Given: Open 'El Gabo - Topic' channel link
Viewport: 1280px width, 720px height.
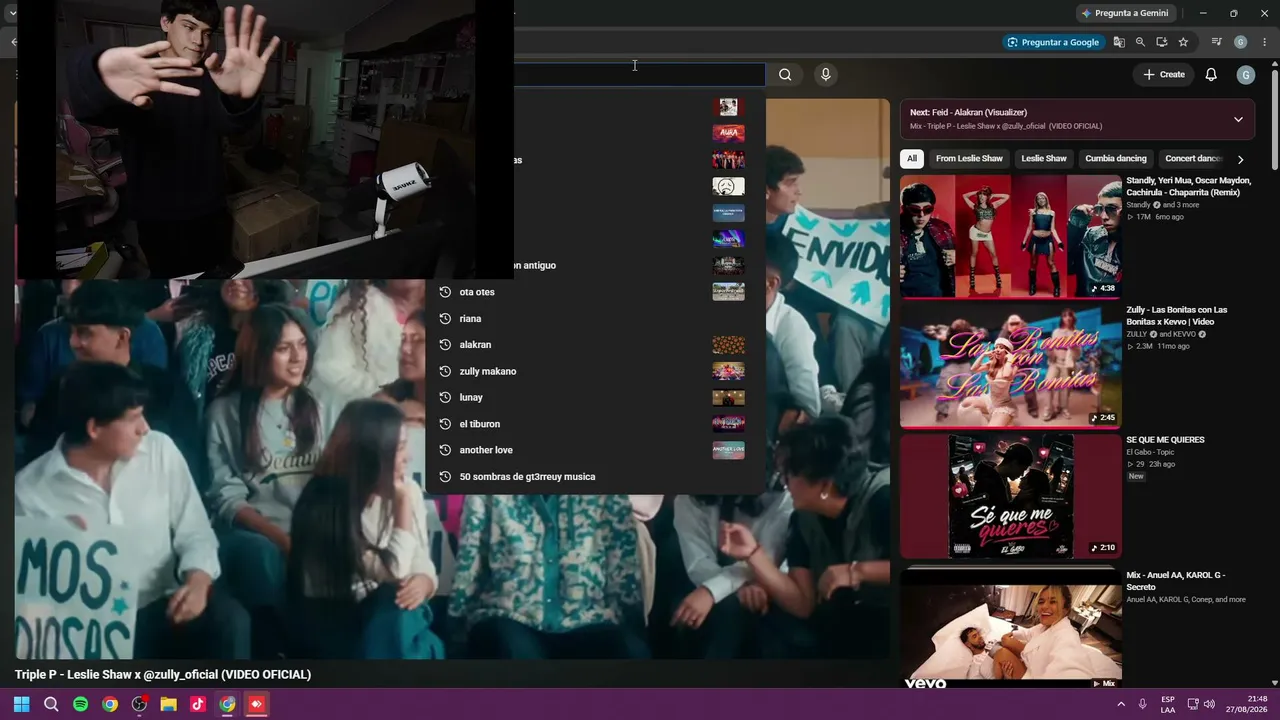Looking at the screenshot, I should pos(1151,452).
